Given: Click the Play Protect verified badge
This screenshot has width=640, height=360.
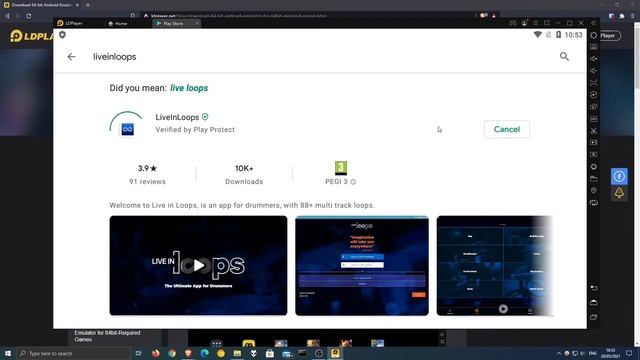Looking at the screenshot, I should coord(205,117).
